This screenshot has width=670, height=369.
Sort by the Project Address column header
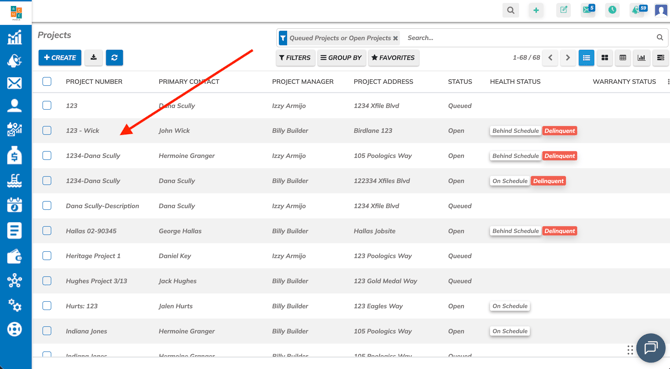tap(383, 82)
